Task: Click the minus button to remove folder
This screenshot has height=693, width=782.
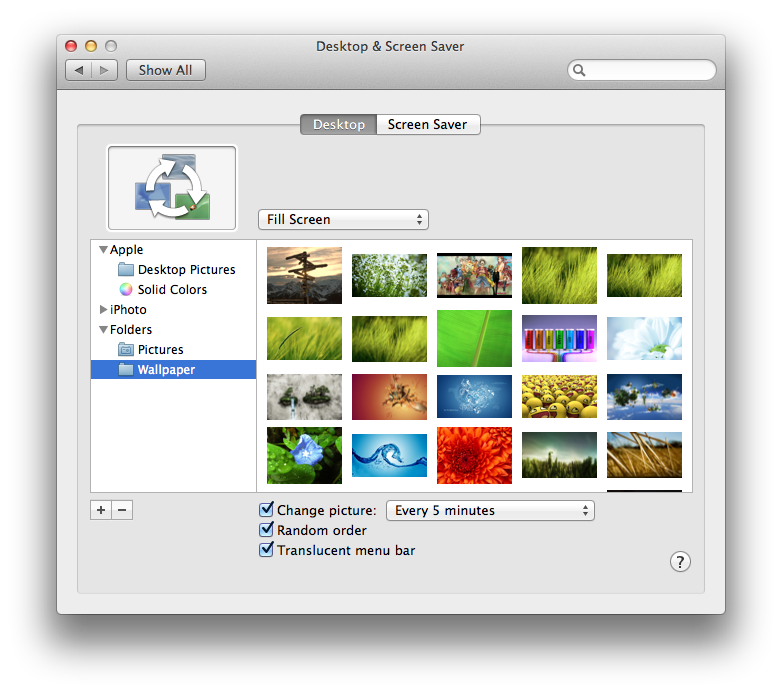Action: pos(122,510)
